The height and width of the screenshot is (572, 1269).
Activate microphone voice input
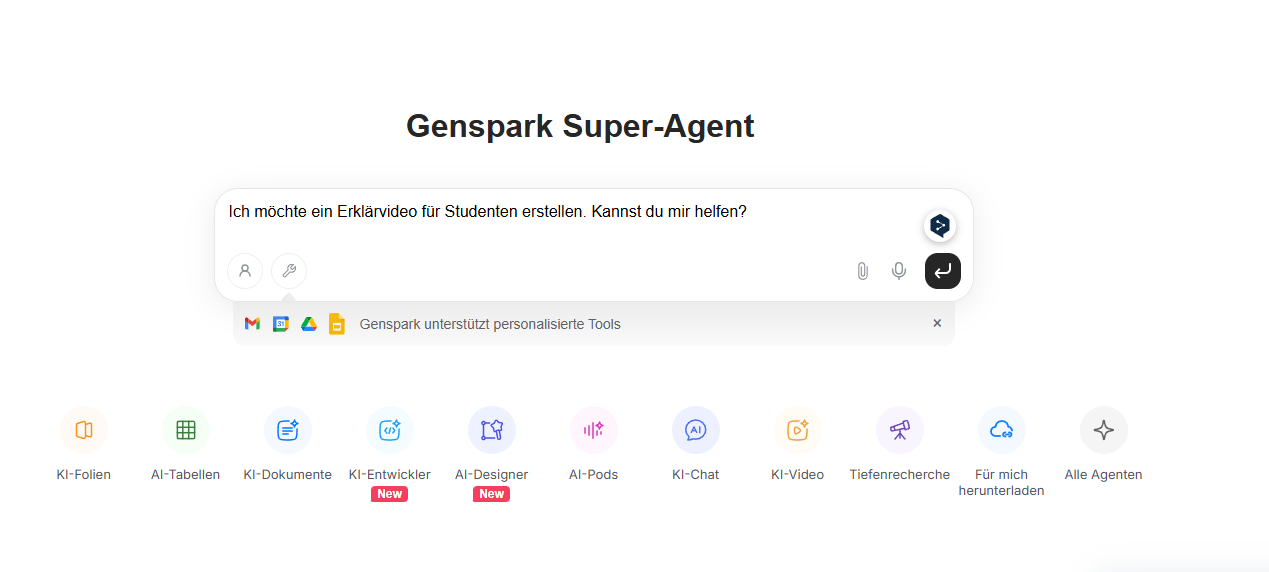tap(899, 271)
